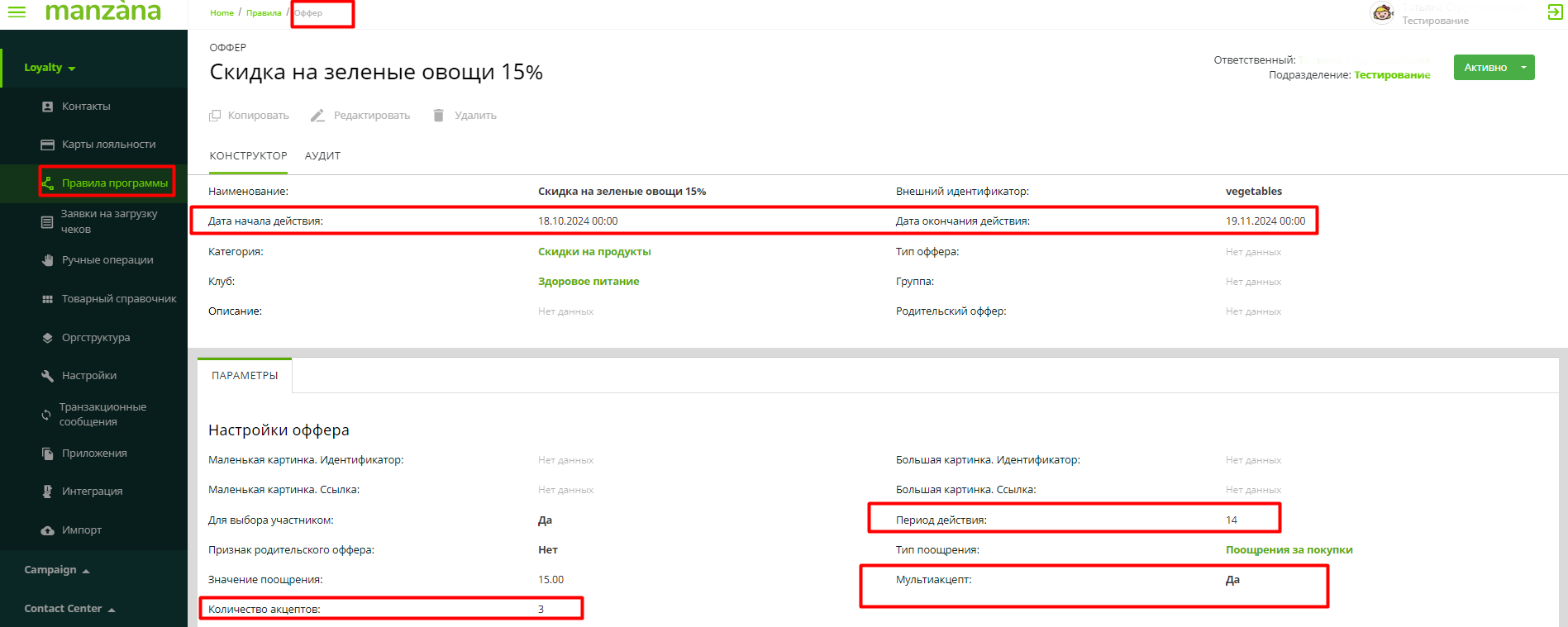This screenshot has width=1568, height=627.
Task: Click the trash icon to delete offer
Action: (x=438, y=116)
